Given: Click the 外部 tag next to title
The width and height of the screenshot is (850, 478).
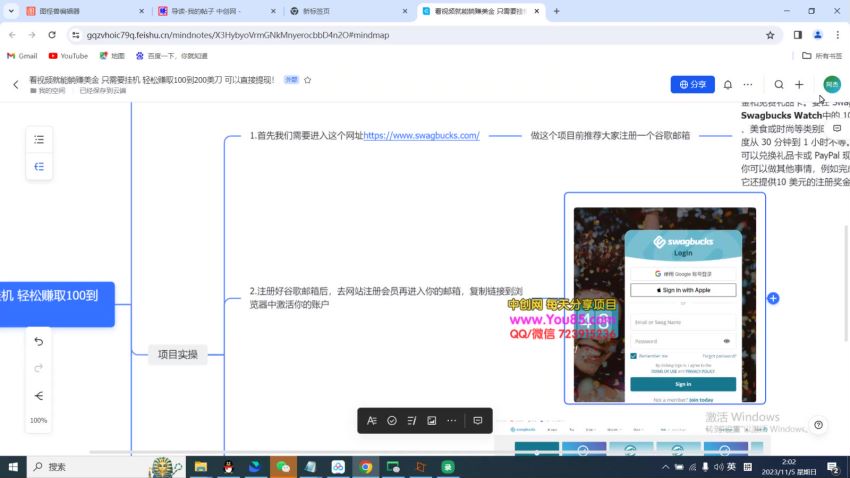Looking at the screenshot, I should [x=292, y=80].
